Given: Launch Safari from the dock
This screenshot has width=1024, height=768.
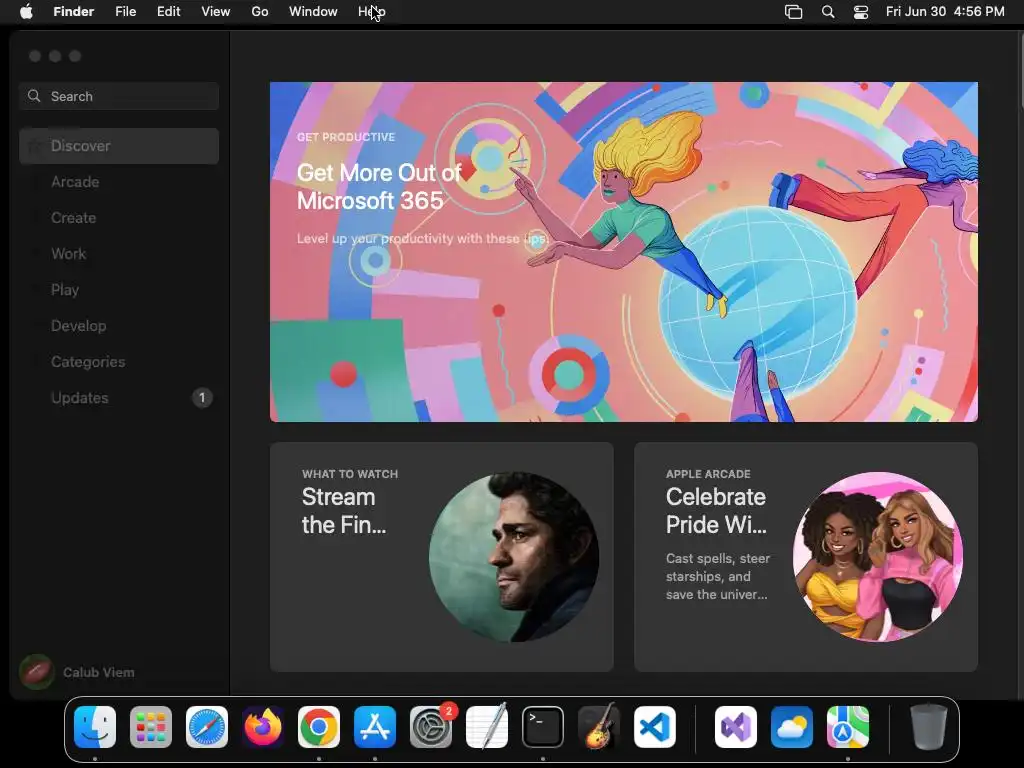Looking at the screenshot, I should click(x=207, y=727).
